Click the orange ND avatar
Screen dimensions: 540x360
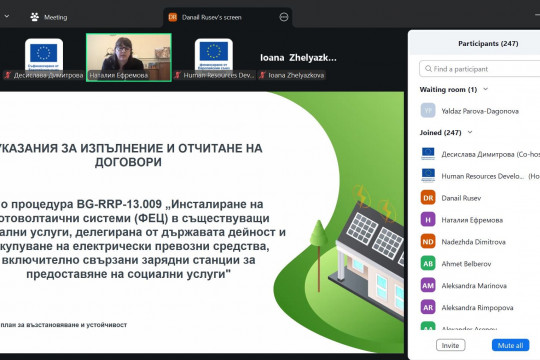tap(428, 241)
